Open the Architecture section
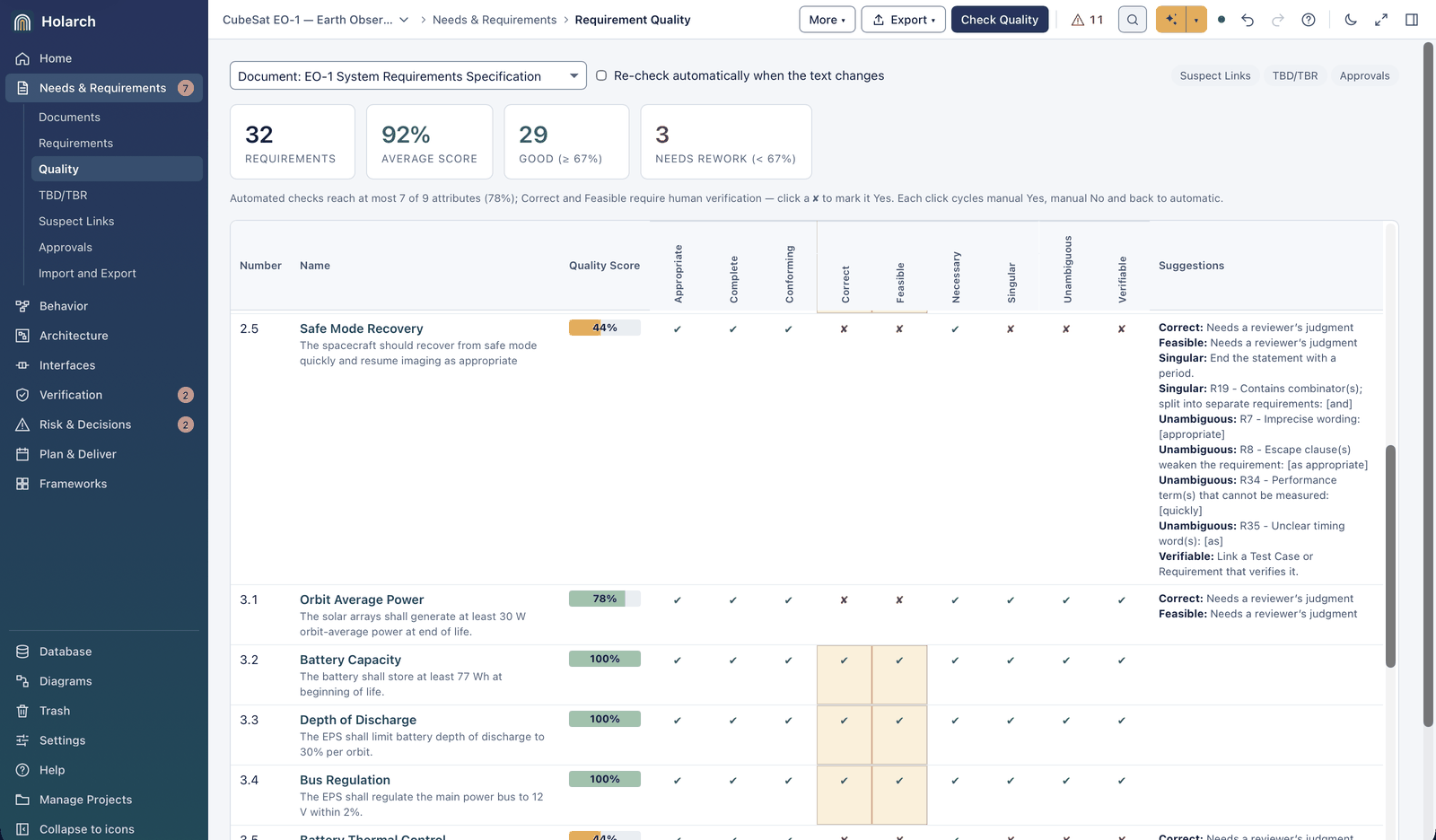The height and width of the screenshot is (840, 1436). pos(104,336)
